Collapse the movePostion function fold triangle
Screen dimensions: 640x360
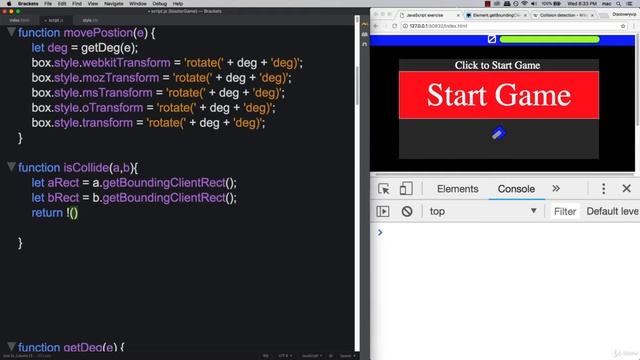(11, 32)
